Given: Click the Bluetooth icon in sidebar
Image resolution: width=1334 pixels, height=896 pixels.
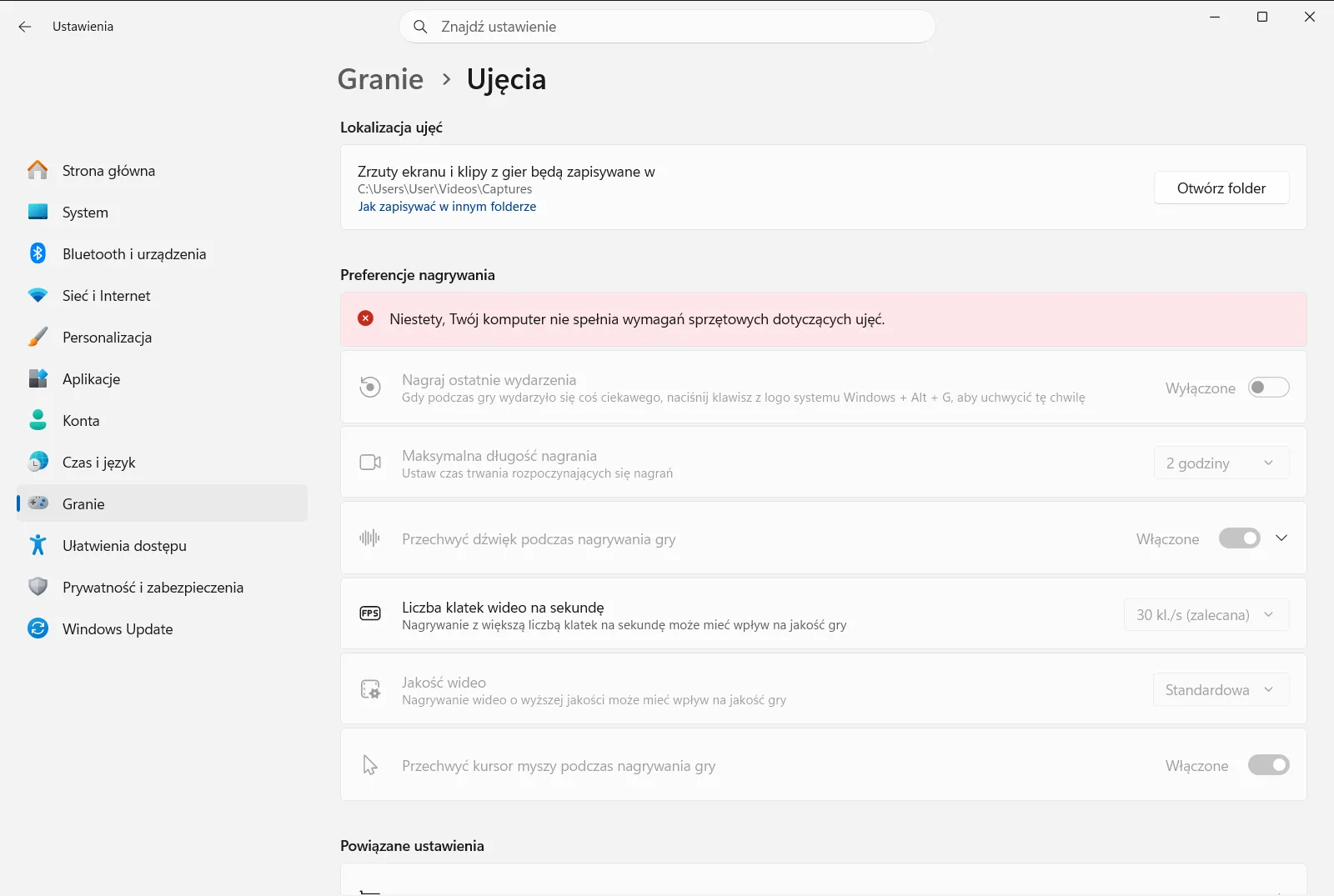Looking at the screenshot, I should 38,253.
